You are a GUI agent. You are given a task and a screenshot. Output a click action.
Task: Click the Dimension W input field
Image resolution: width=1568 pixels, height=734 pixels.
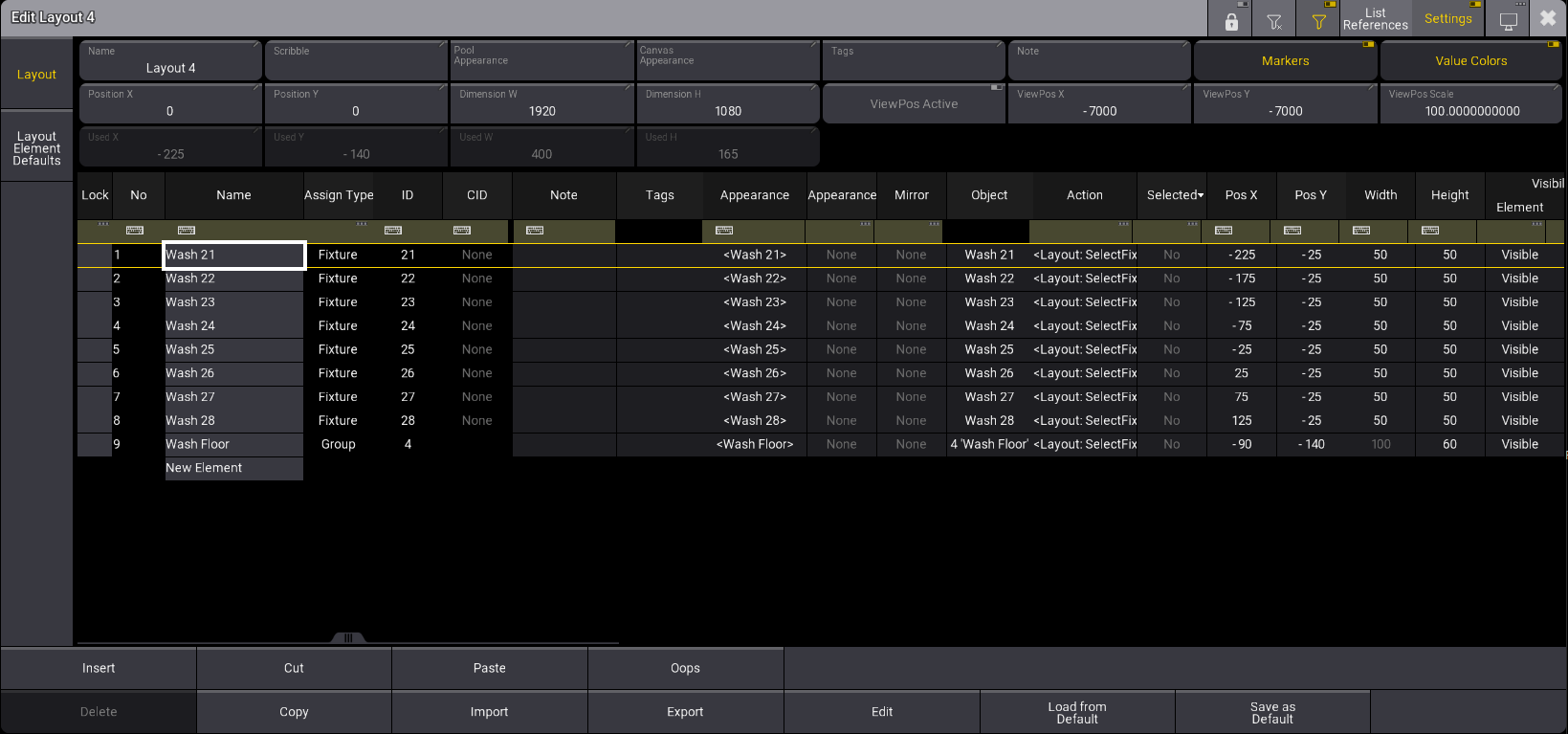click(541, 104)
